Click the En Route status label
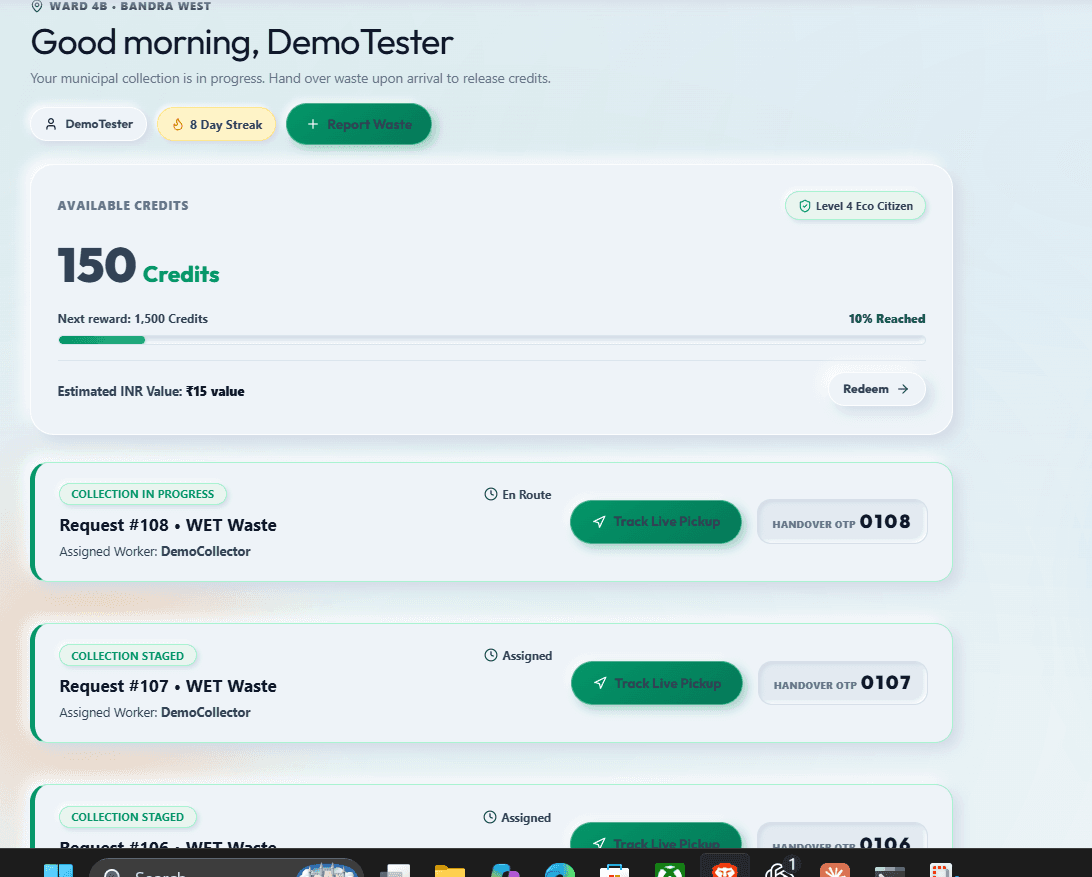 (526, 495)
